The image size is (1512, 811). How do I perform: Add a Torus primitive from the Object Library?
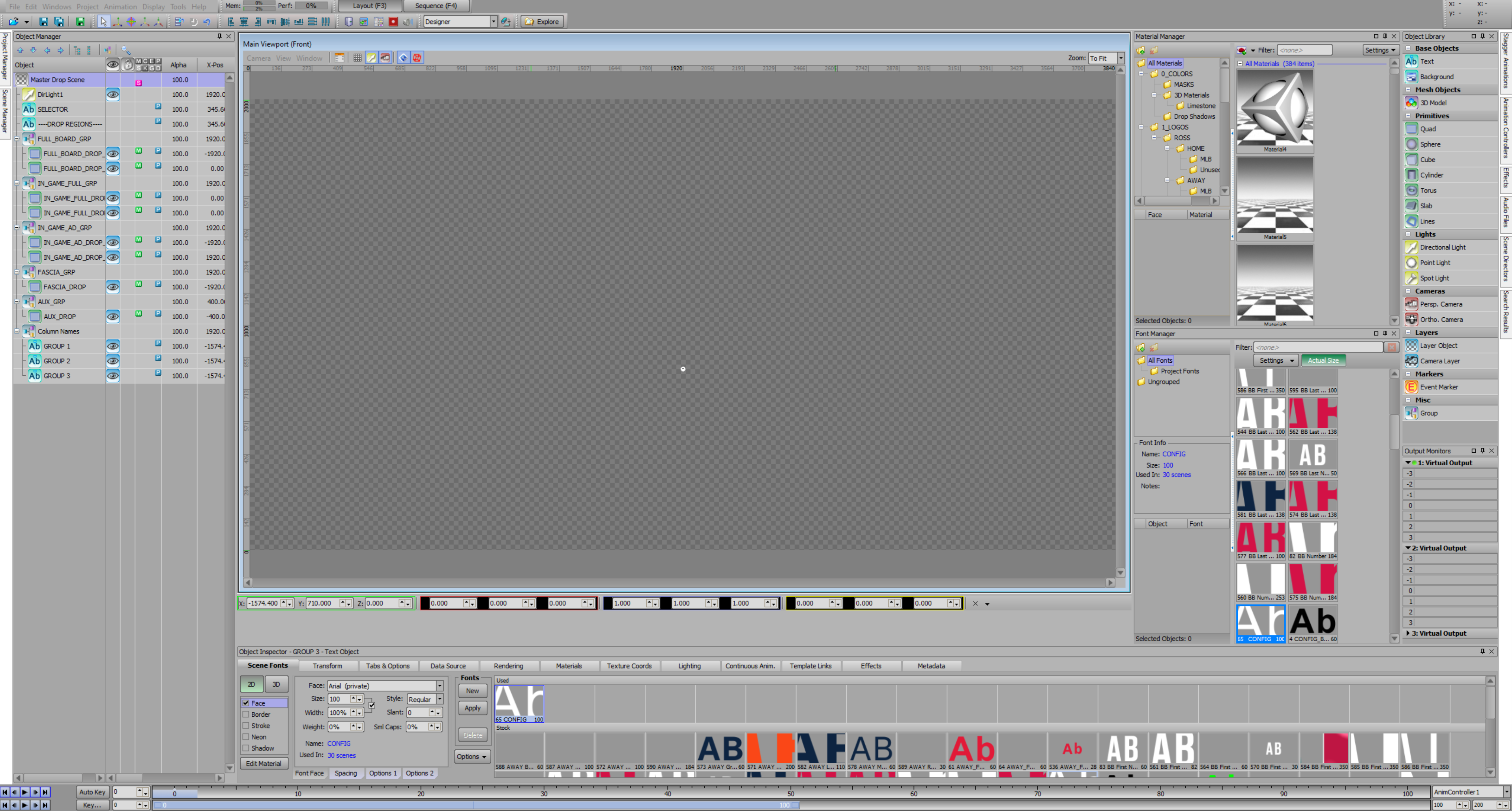coord(1428,190)
